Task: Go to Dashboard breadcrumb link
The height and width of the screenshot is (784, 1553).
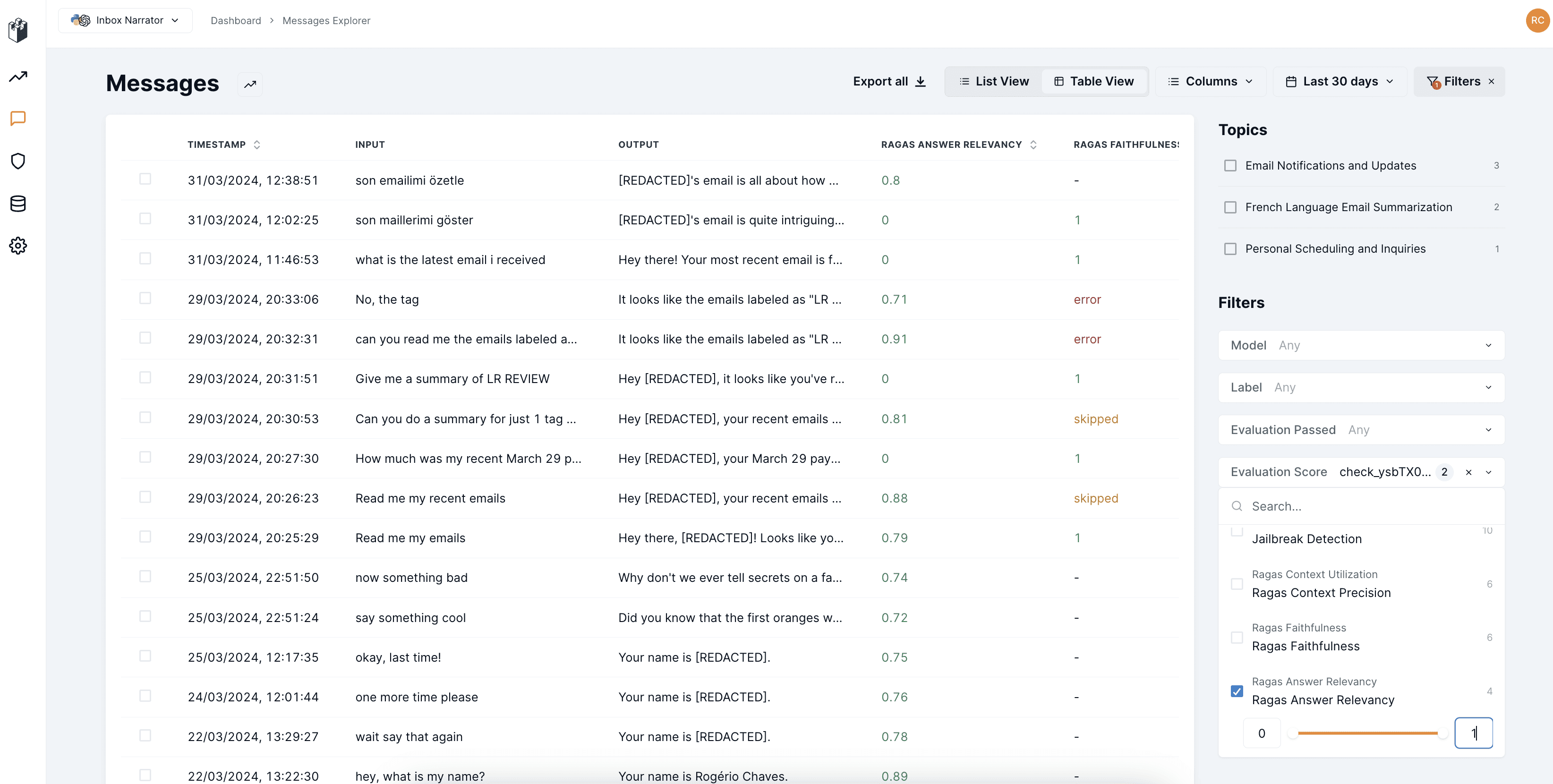Action: tap(236, 20)
